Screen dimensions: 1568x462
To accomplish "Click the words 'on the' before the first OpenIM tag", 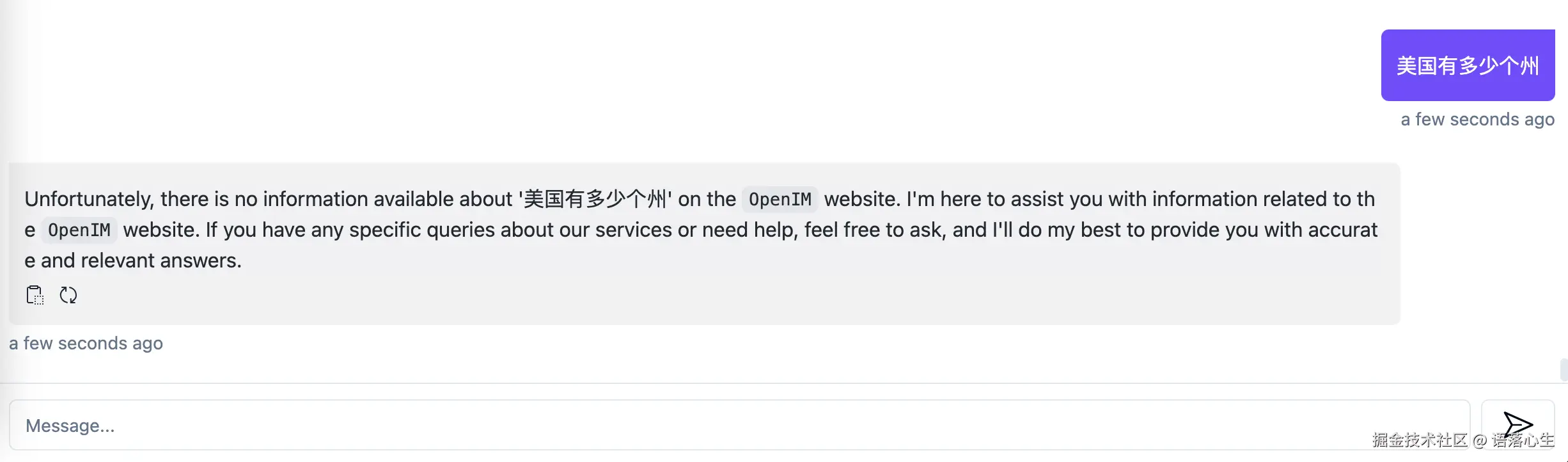I will 707,200.
